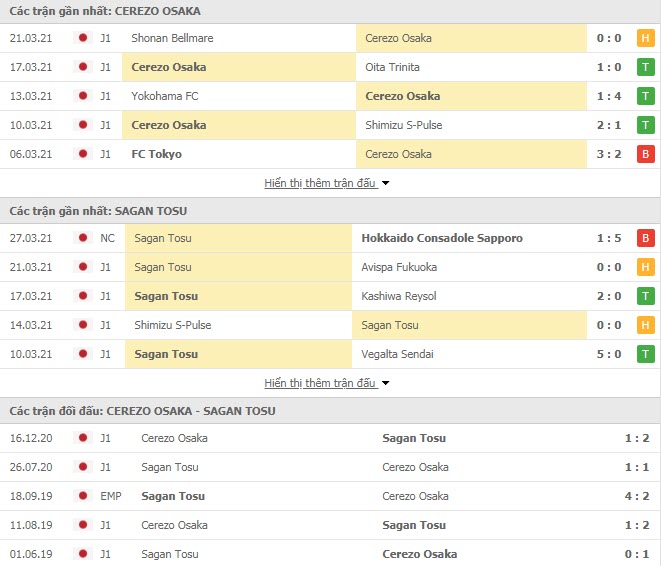This screenshot has height=566, width=661.
Task: Click Japan flag on 17.03.21 Kashiwa Reysol row
Action: point(83,296)
